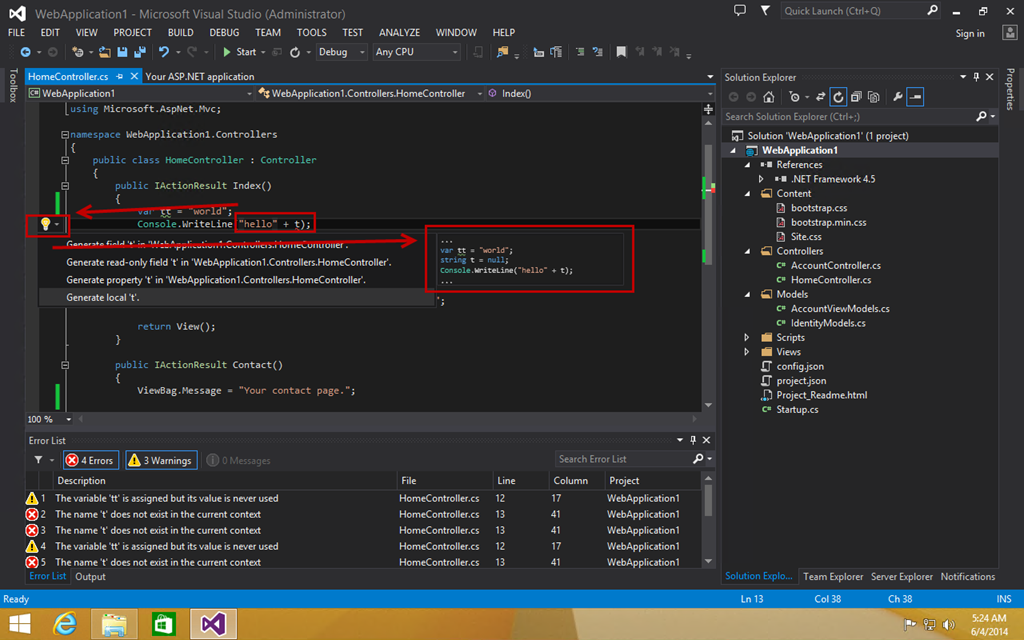Click the Error List filter funnel icon

(x=38, y=460)
